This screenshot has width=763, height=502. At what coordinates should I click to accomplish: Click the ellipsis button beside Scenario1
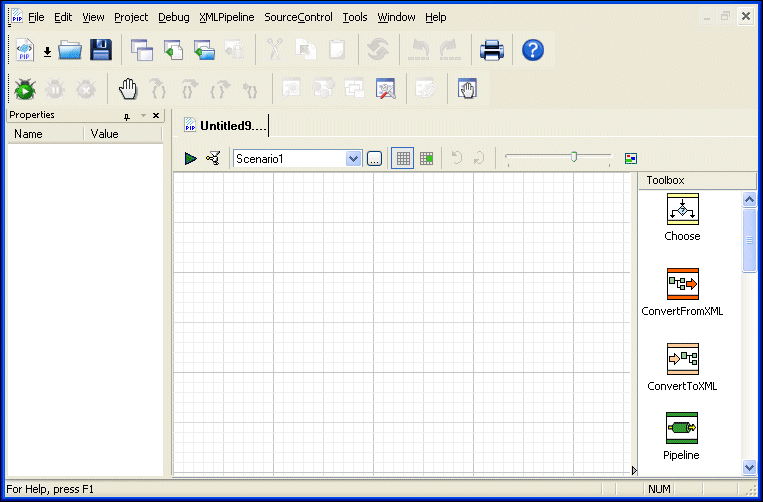click(374, 158)
